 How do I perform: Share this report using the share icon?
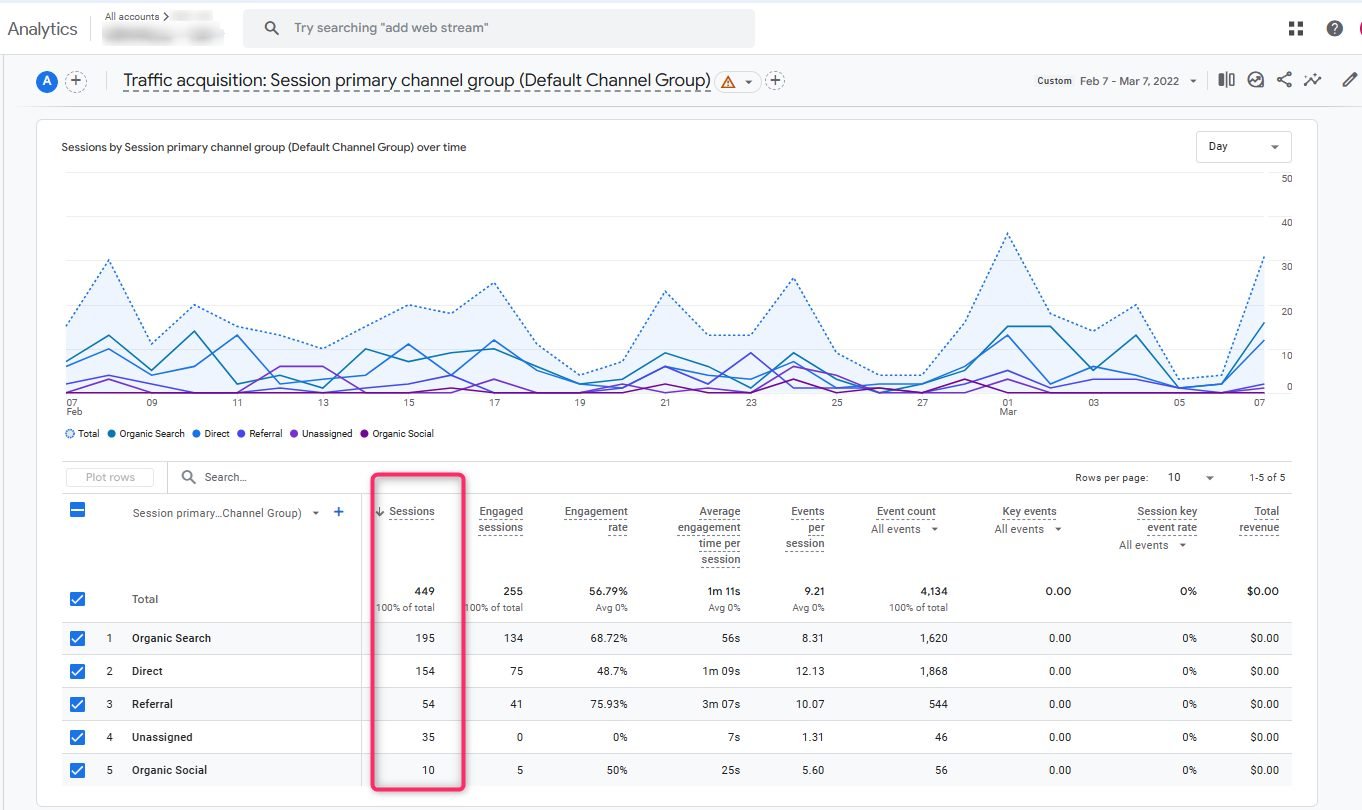1284,80
